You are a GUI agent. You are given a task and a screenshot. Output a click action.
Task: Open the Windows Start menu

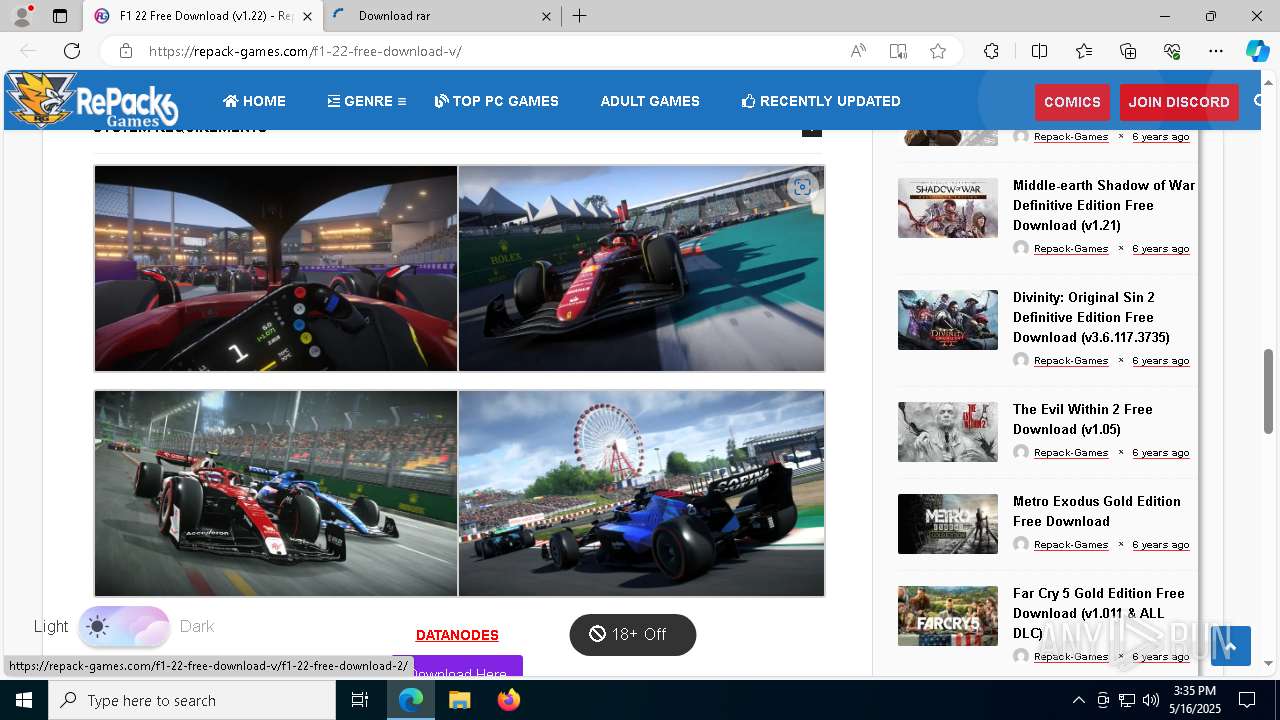pyautogui.click(x=24, y=700)
